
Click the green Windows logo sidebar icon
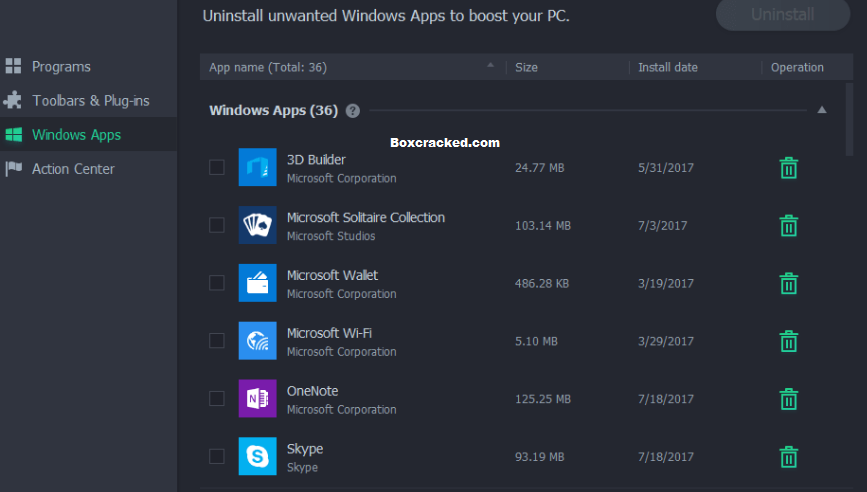[x=13, y=134]
